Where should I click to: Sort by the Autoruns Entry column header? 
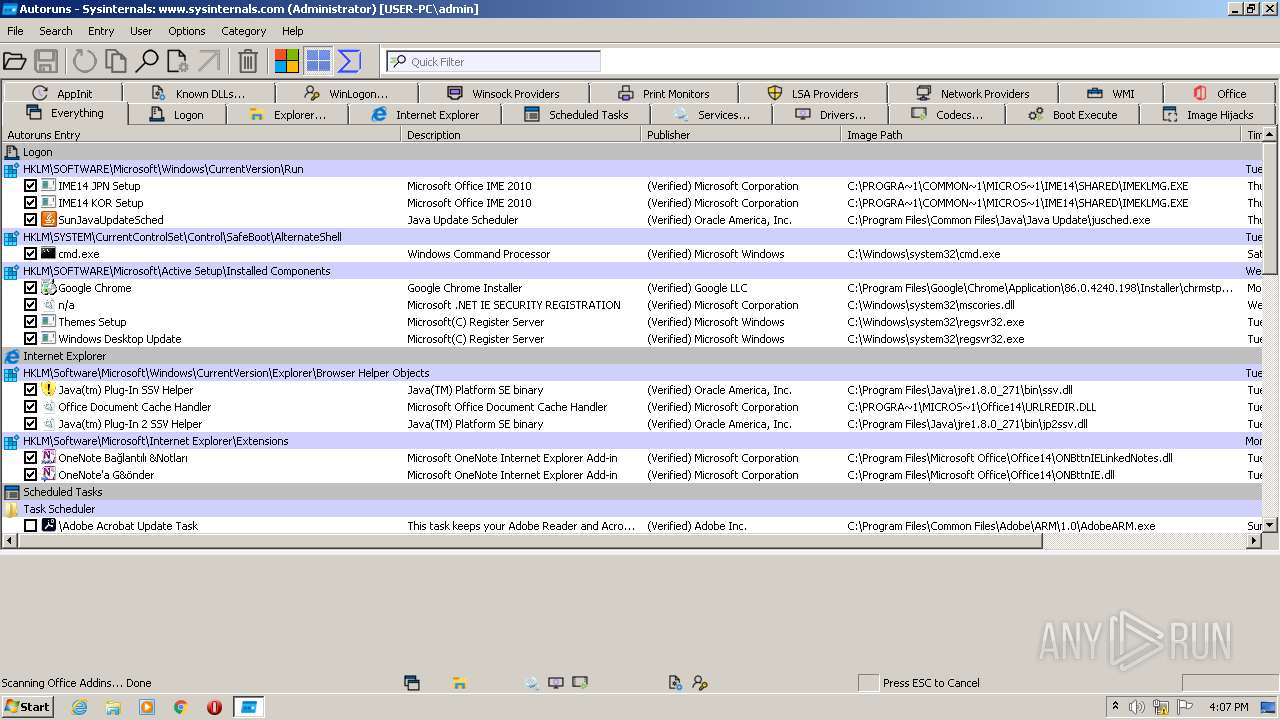[x=201, y=135]
